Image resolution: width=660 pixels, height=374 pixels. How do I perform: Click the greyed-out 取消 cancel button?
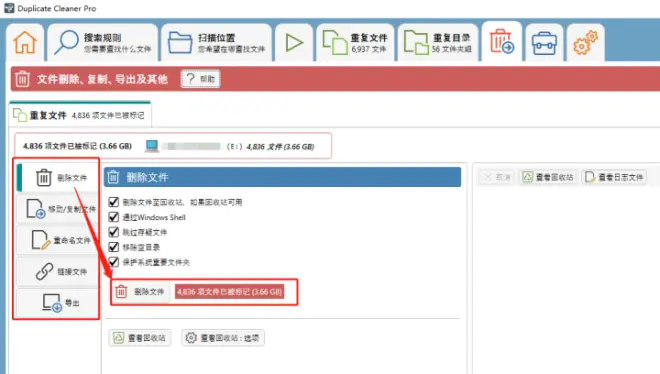498,177
